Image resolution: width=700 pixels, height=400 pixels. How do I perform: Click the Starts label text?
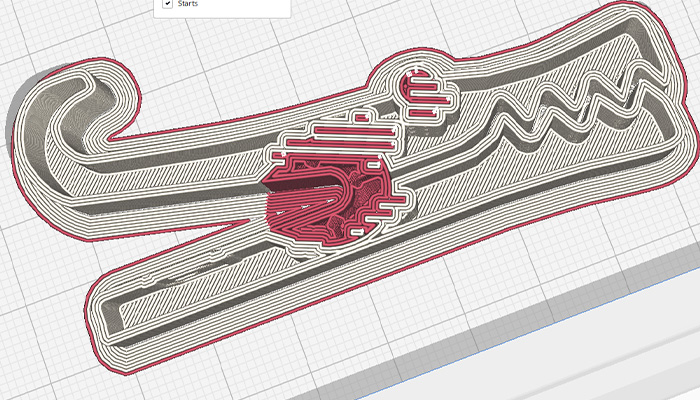tap(188, 4)
